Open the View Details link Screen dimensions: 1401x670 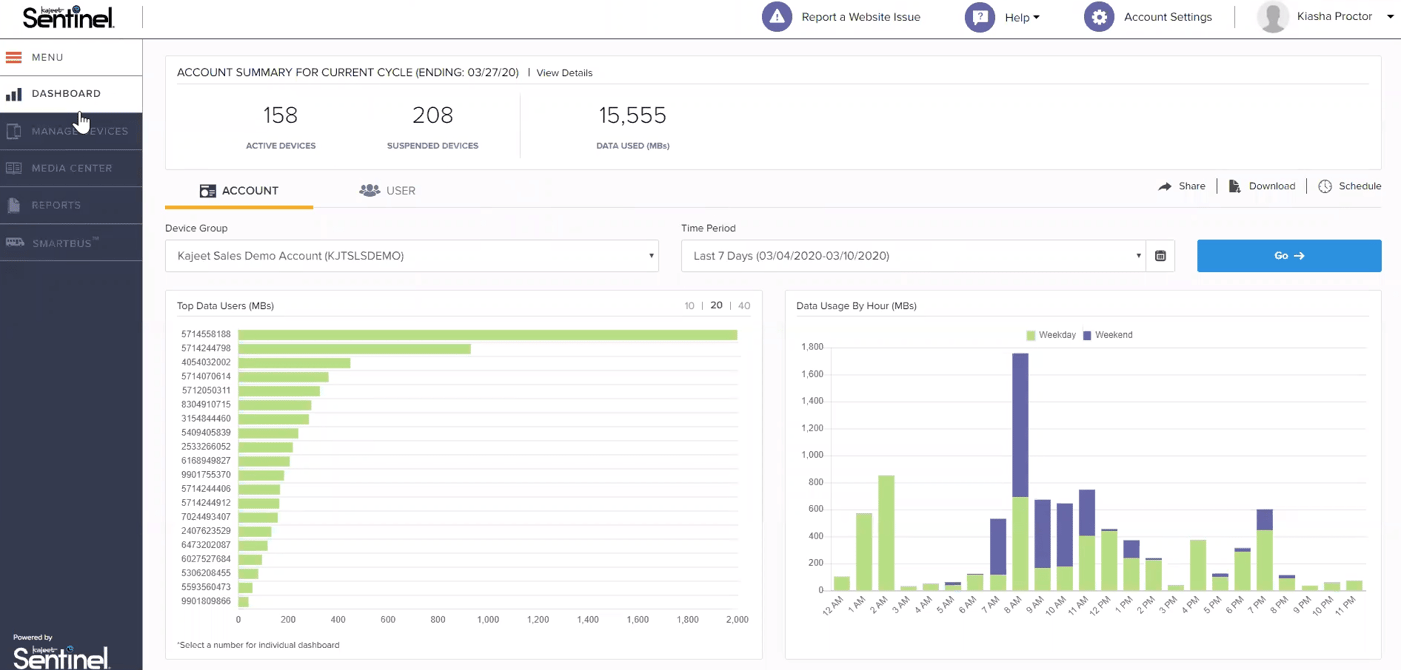point(564,73)
